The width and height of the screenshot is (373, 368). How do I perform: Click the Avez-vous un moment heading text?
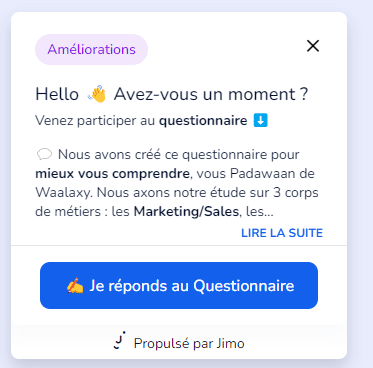pyautogui.click(x=211, y=94)
